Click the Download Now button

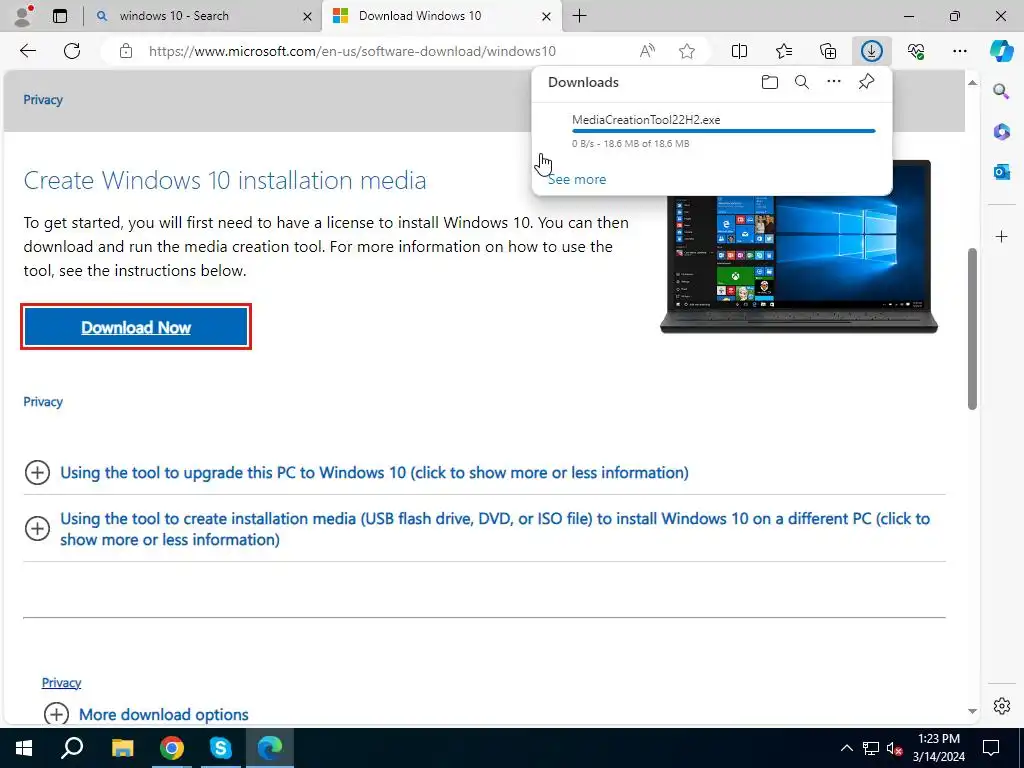click(136, 327)
